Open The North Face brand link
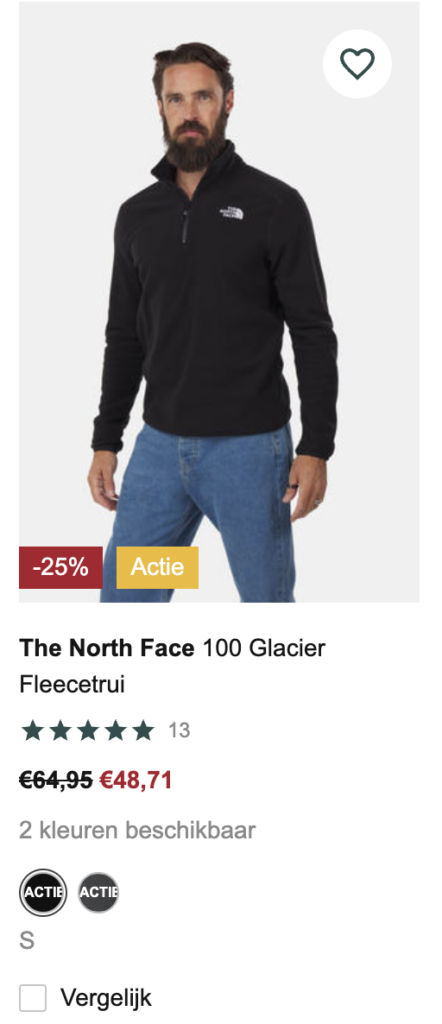Screen dimensions: 442x1024 [107, 648]
